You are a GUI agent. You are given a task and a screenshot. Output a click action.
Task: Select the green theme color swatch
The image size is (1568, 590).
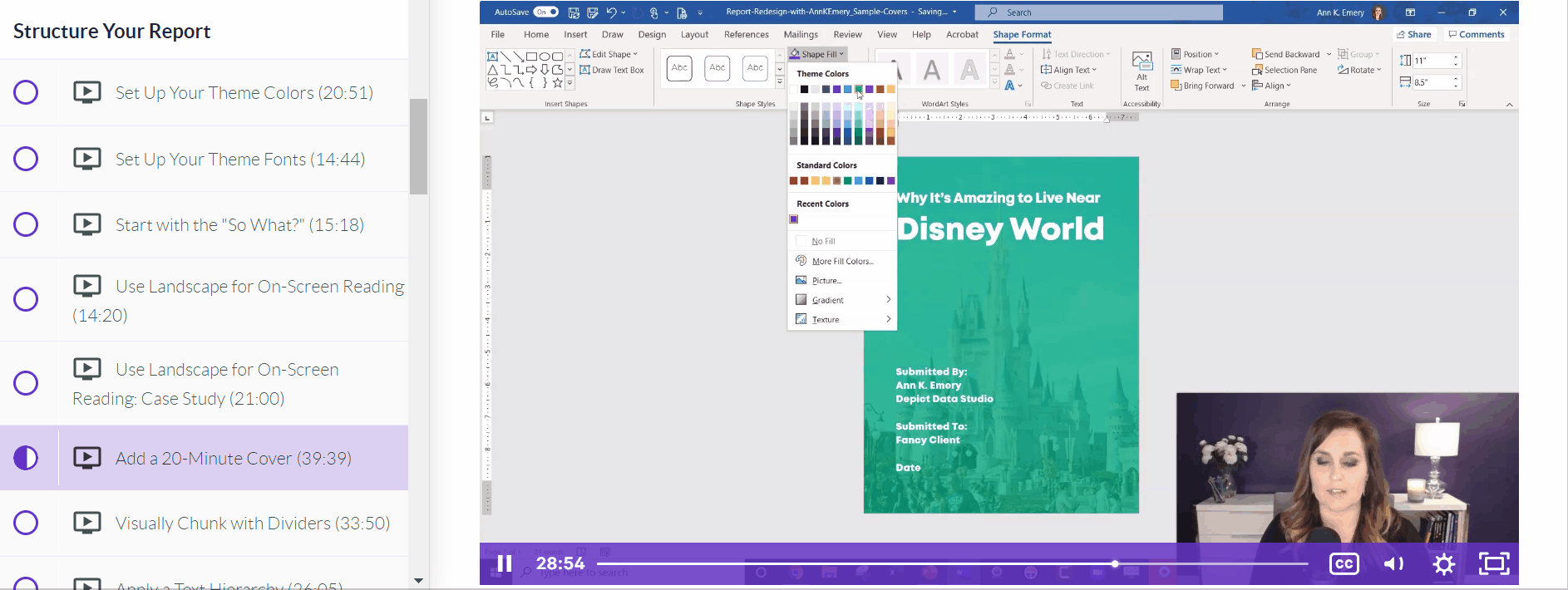click(x=859, y=90)
